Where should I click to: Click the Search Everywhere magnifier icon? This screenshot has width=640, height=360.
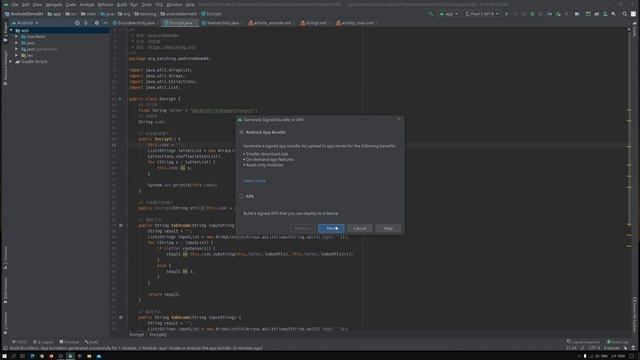[x=624, y=14]
